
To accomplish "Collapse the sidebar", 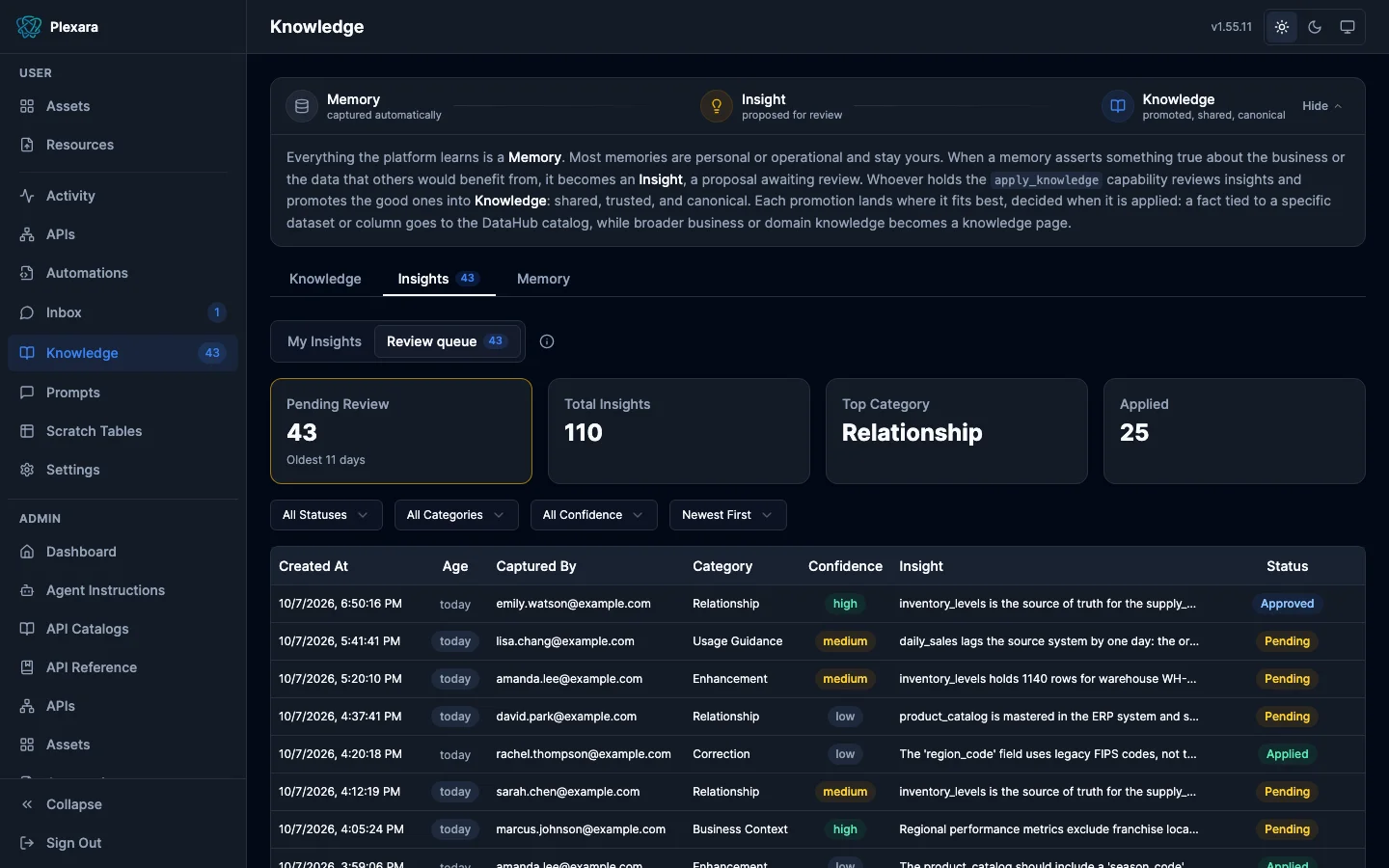I will [x=123, y=804].
